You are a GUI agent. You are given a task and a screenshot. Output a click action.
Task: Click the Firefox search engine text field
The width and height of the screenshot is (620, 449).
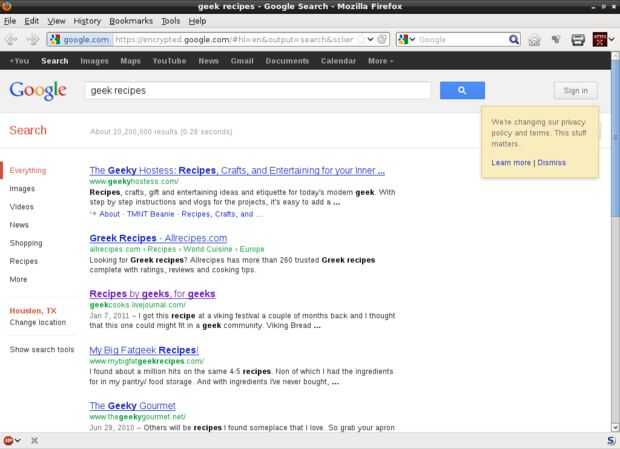pos(462,40)
